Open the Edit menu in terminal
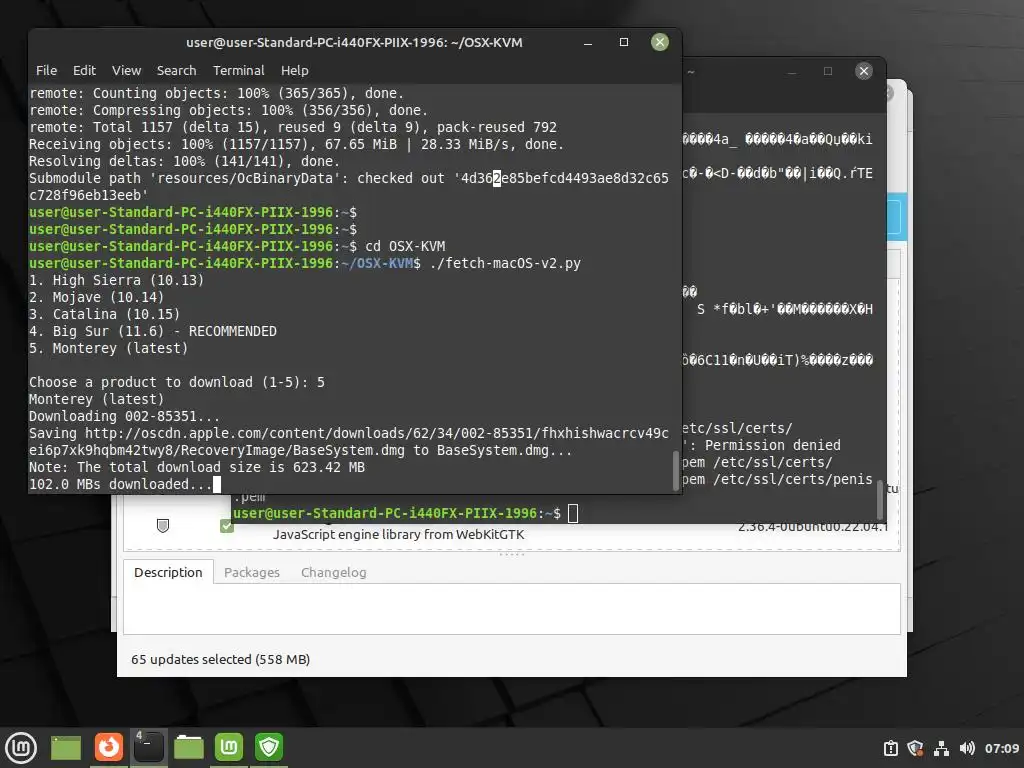The image size is (1024, 768). pyautogui.click(x=84, y=70)
